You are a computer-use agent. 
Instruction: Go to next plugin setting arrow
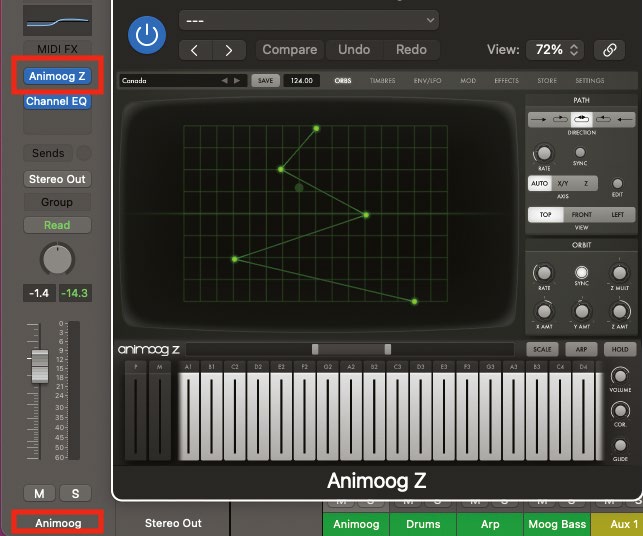pos(229,50)
